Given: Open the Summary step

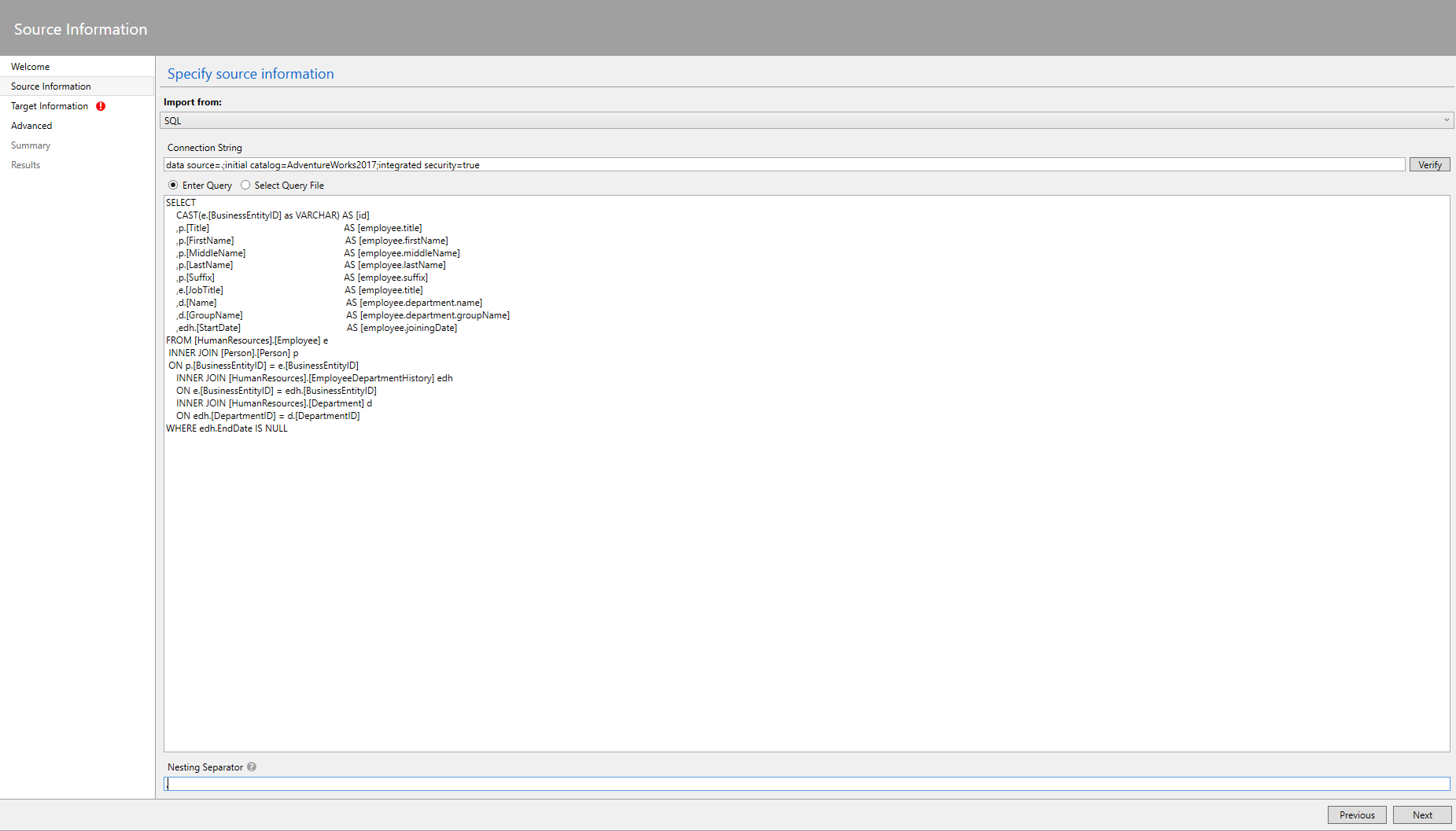Looking at the screenshot, I should [x=31, y=145].
